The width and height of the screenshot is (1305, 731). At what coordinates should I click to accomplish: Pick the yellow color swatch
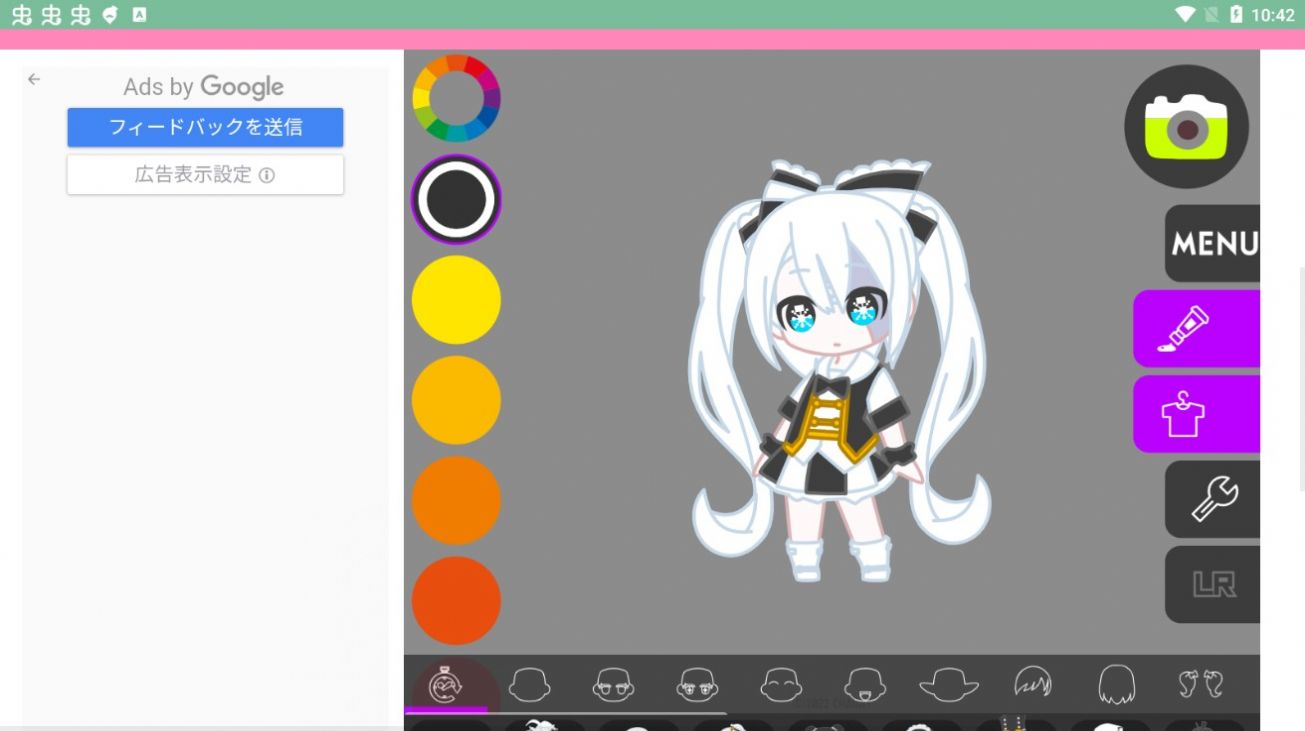click(456, 300)
